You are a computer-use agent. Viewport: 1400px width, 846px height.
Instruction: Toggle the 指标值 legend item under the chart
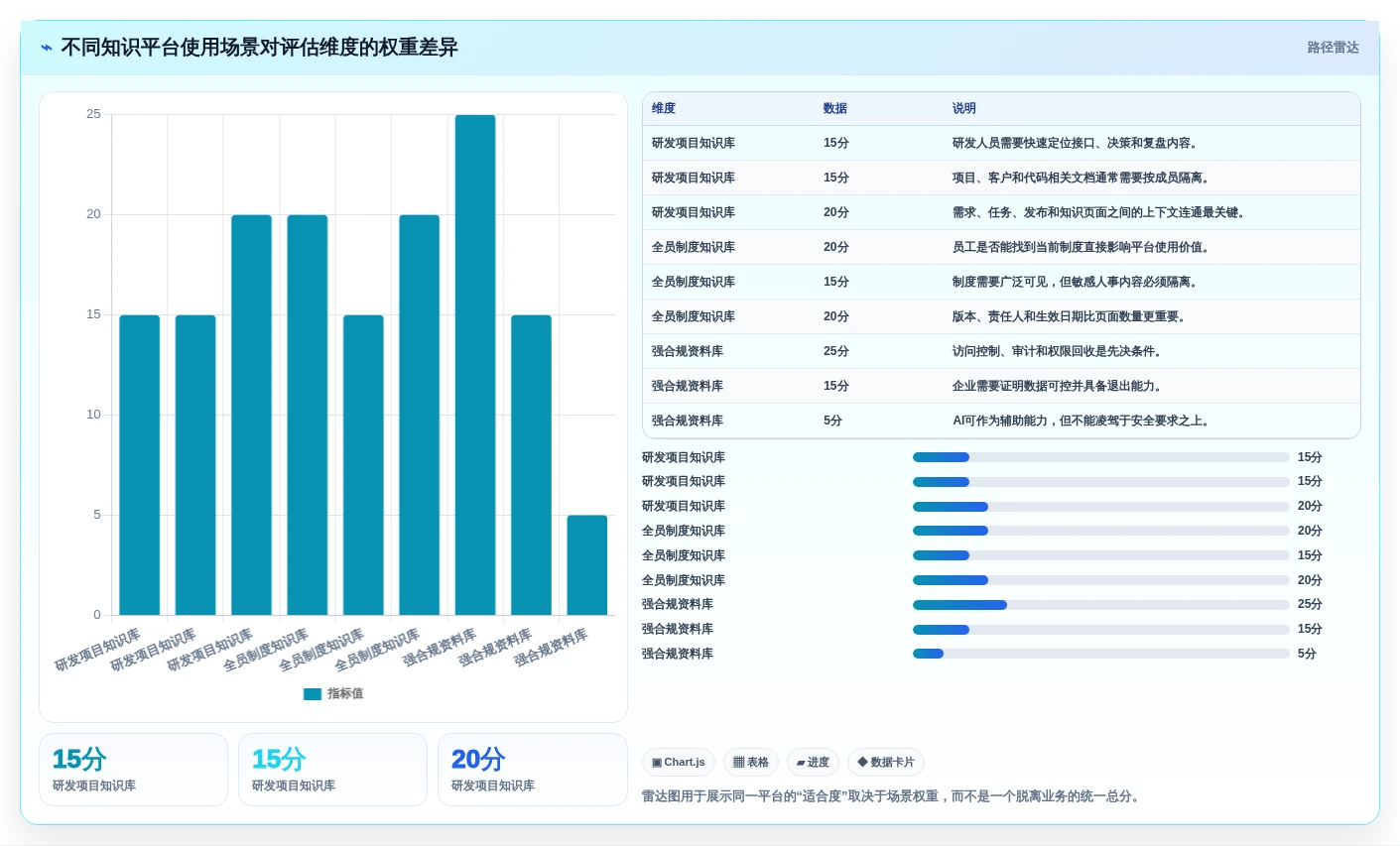(333, 694)
